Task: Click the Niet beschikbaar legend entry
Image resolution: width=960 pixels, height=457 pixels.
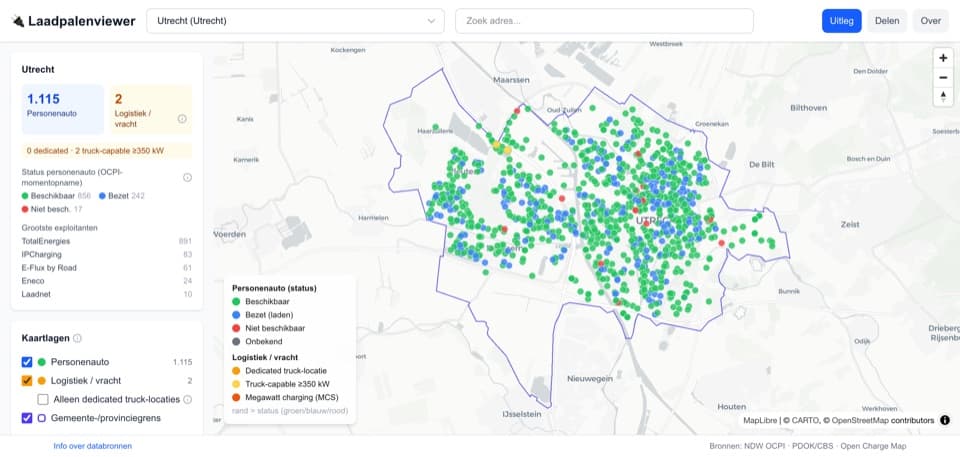Action: pyautogui.click(x=269, y=328)
